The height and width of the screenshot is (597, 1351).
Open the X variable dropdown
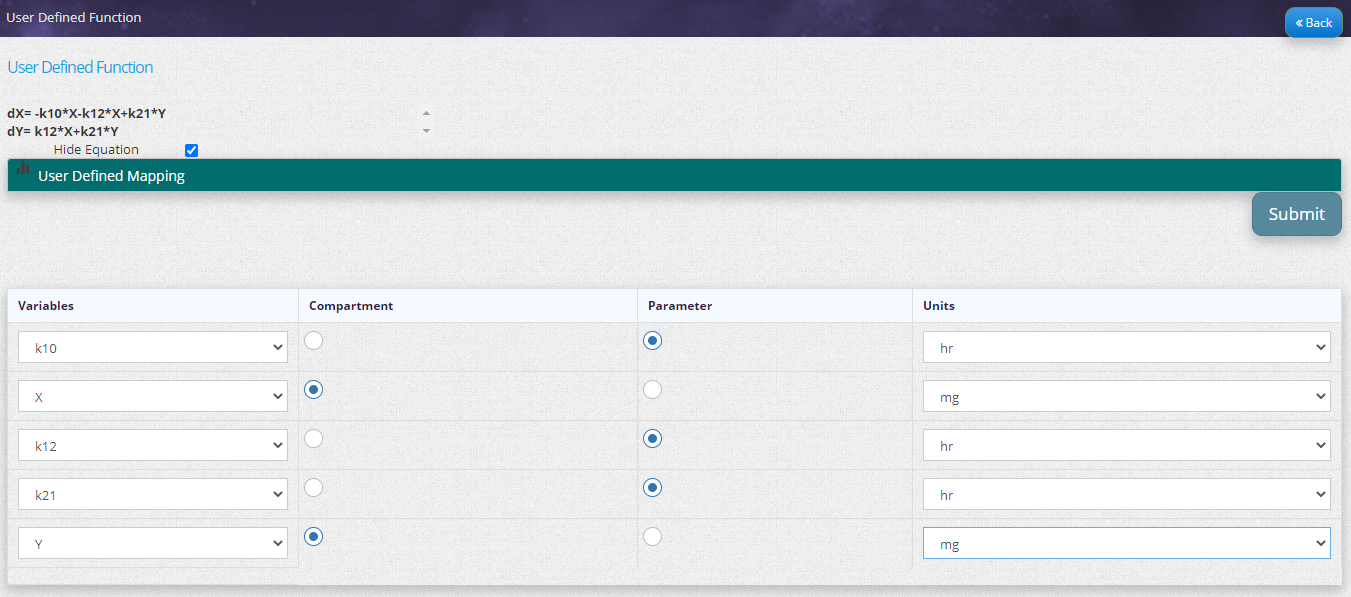[153, 397]
